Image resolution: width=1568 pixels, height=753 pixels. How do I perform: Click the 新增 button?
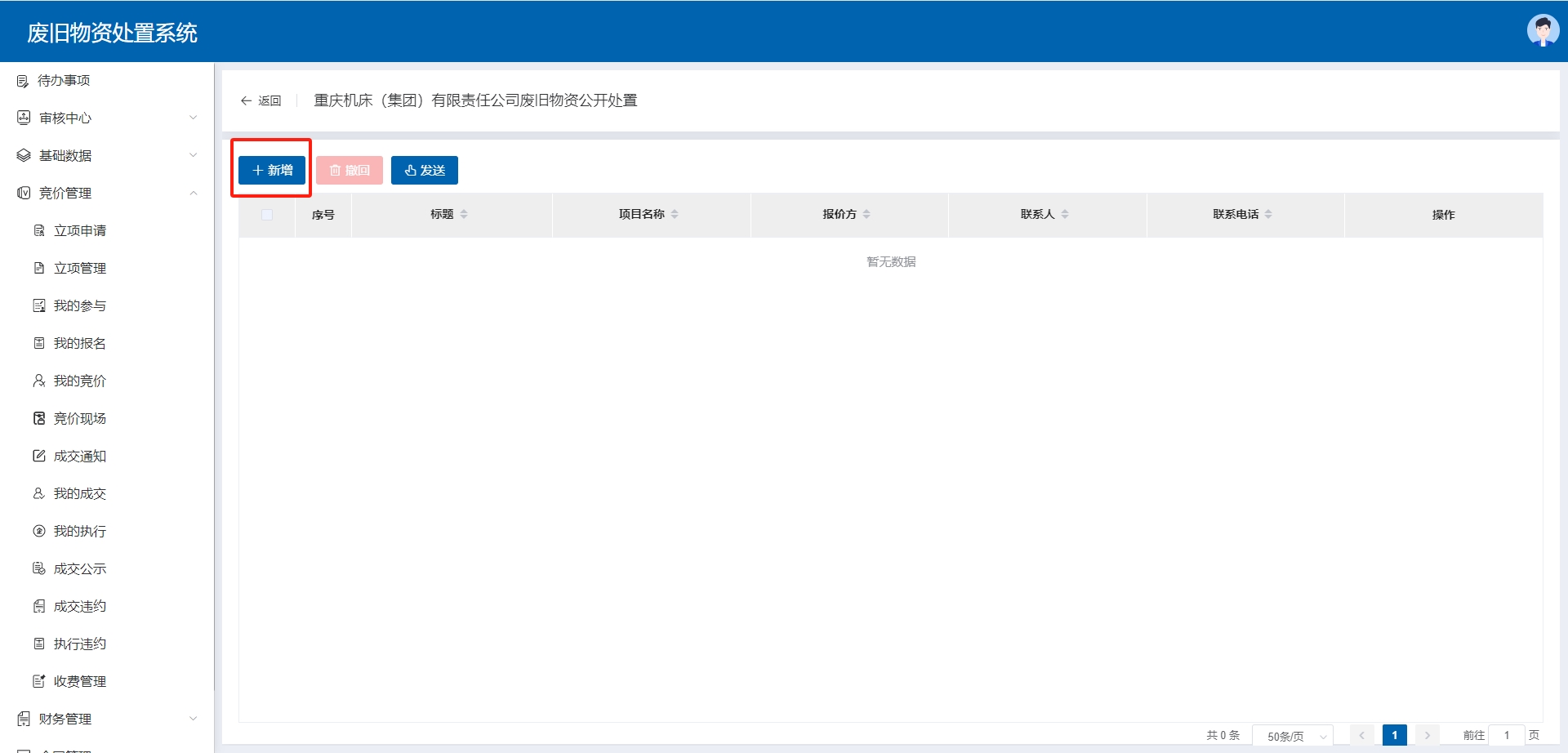point(272,170)
